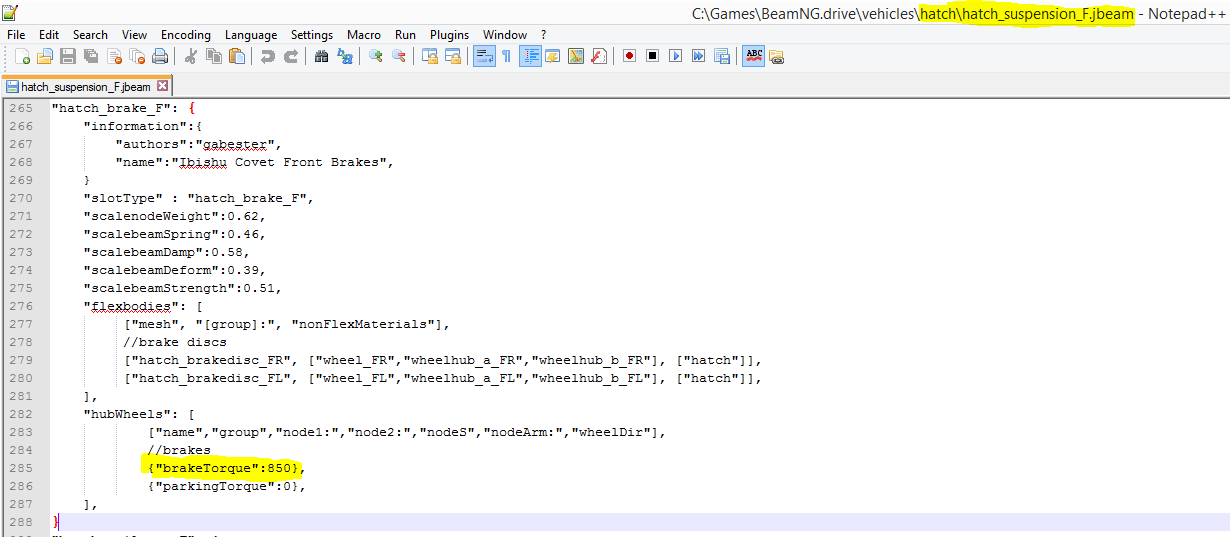Click the //brake discs comment line
This screenshot has height=537, width=1230.
coord(175,342)
